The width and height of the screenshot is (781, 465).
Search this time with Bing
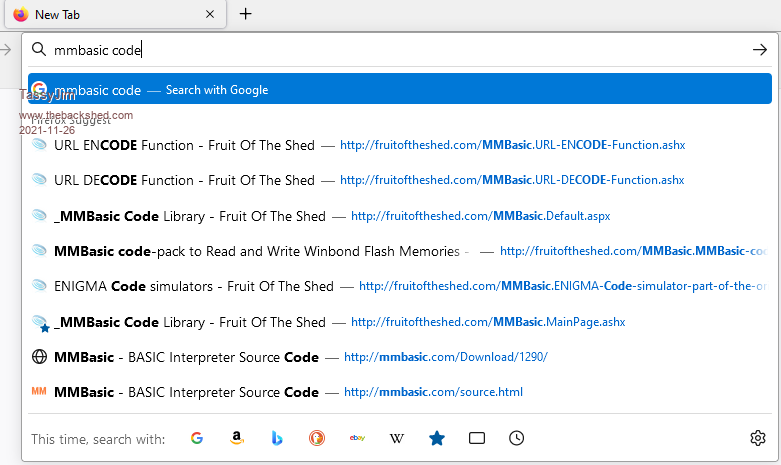tap(277, 438)
